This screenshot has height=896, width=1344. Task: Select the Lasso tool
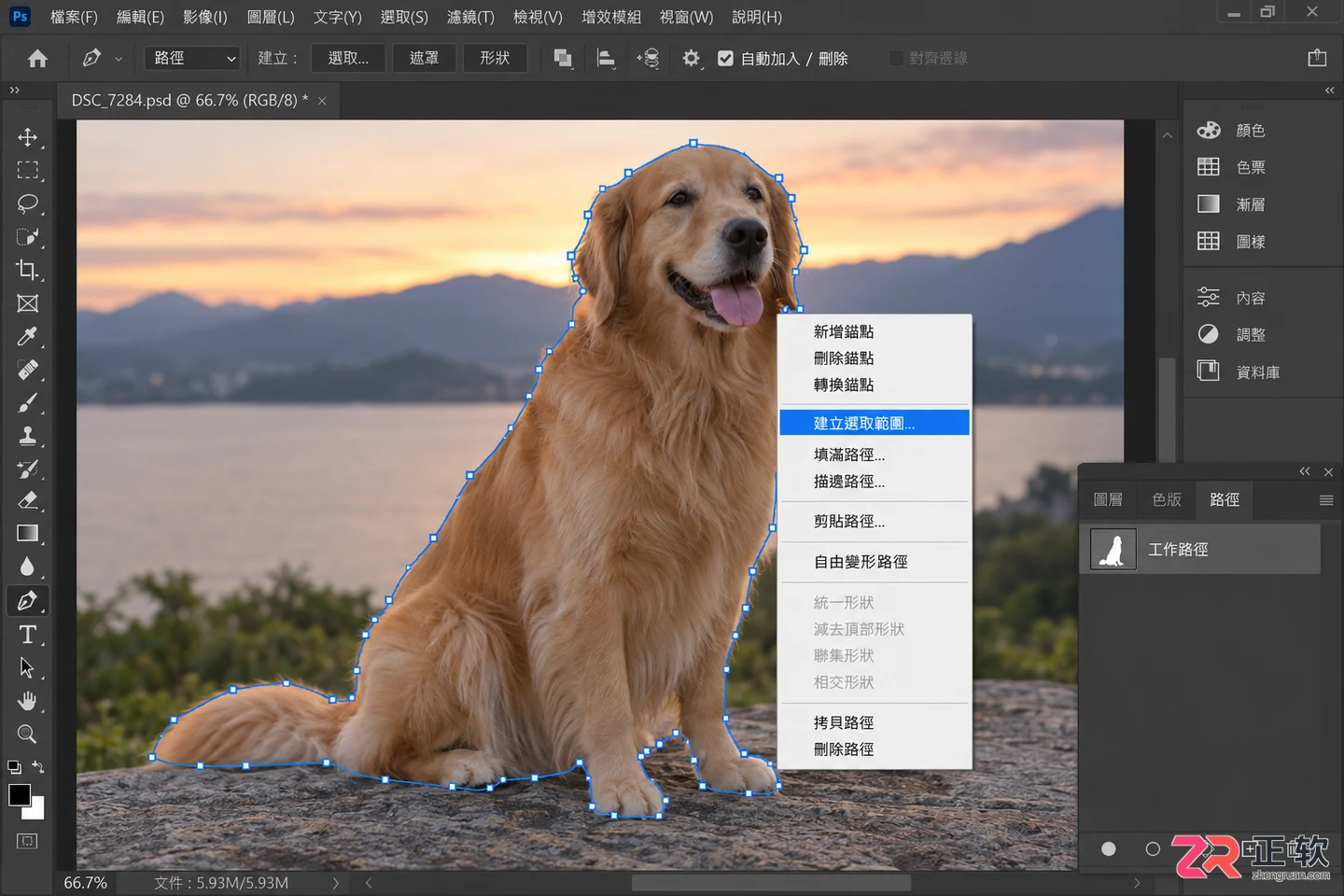[x=27, y=203]
